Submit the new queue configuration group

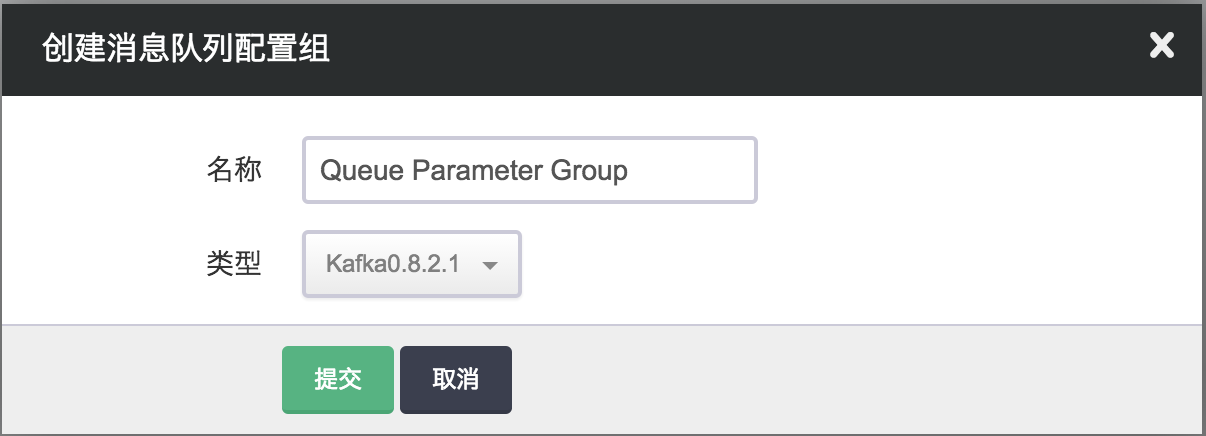(x=338, y=380)
